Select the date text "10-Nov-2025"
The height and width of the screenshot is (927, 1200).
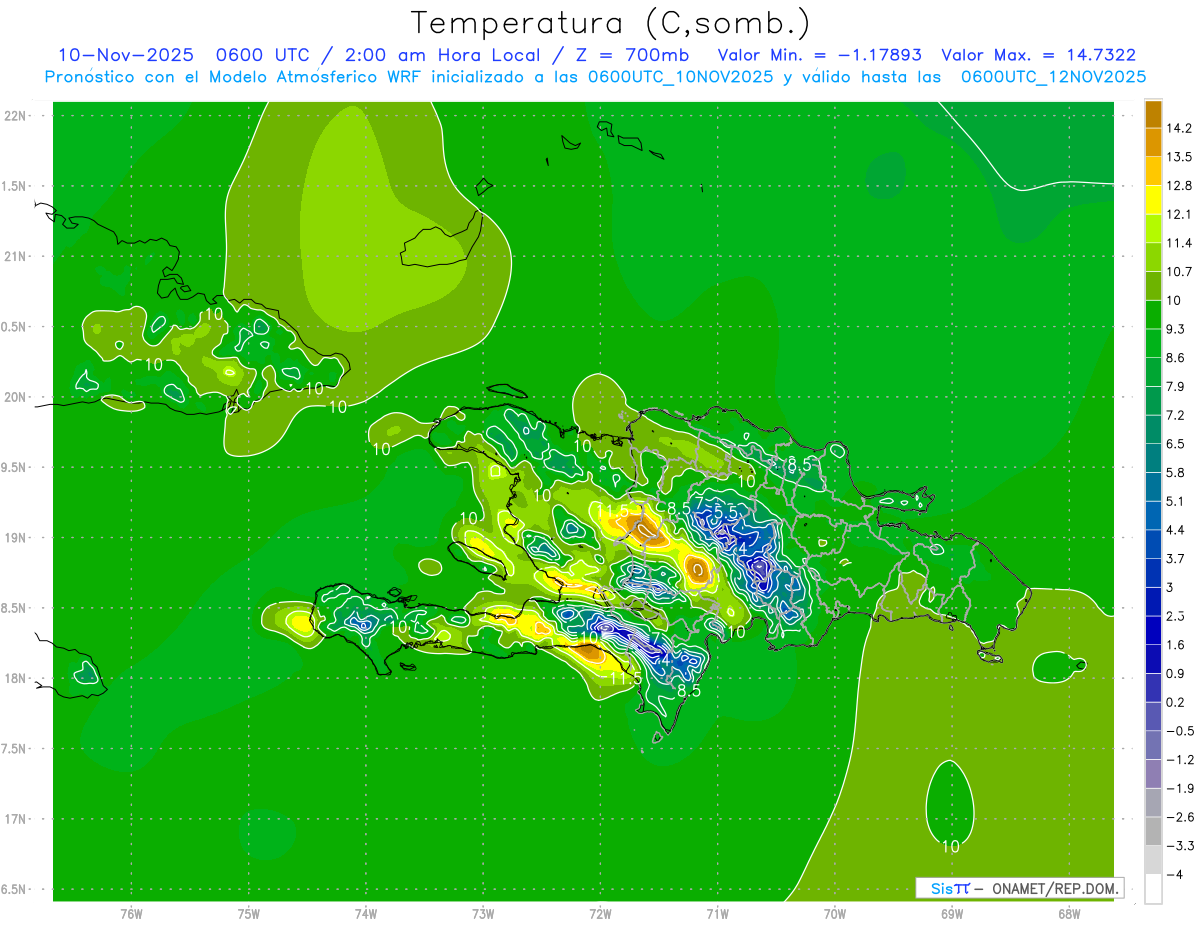pos(125,55)
